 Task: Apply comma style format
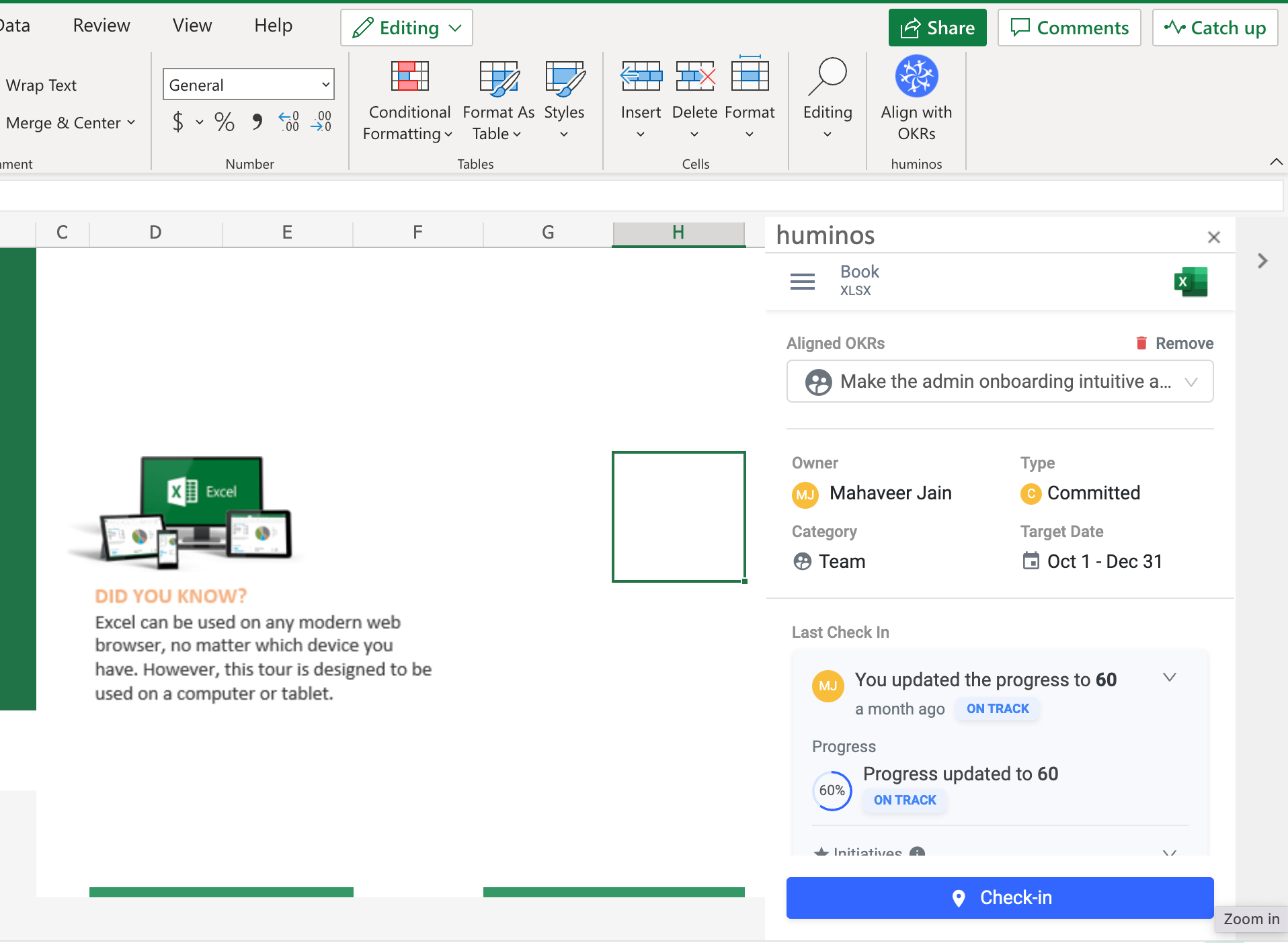(257, 122)
